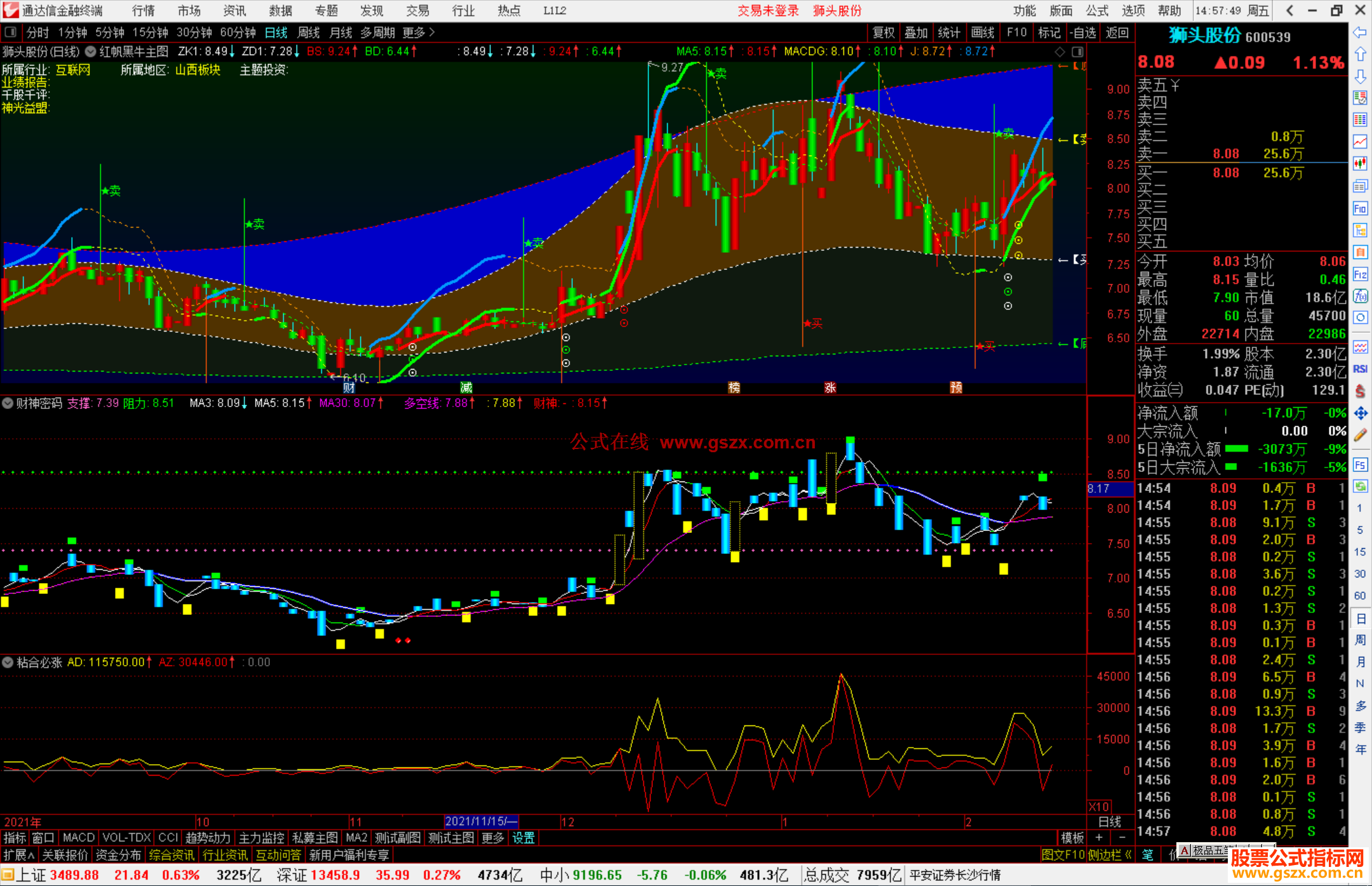Click the red S dollar icon

click(x=1360, y=391)
